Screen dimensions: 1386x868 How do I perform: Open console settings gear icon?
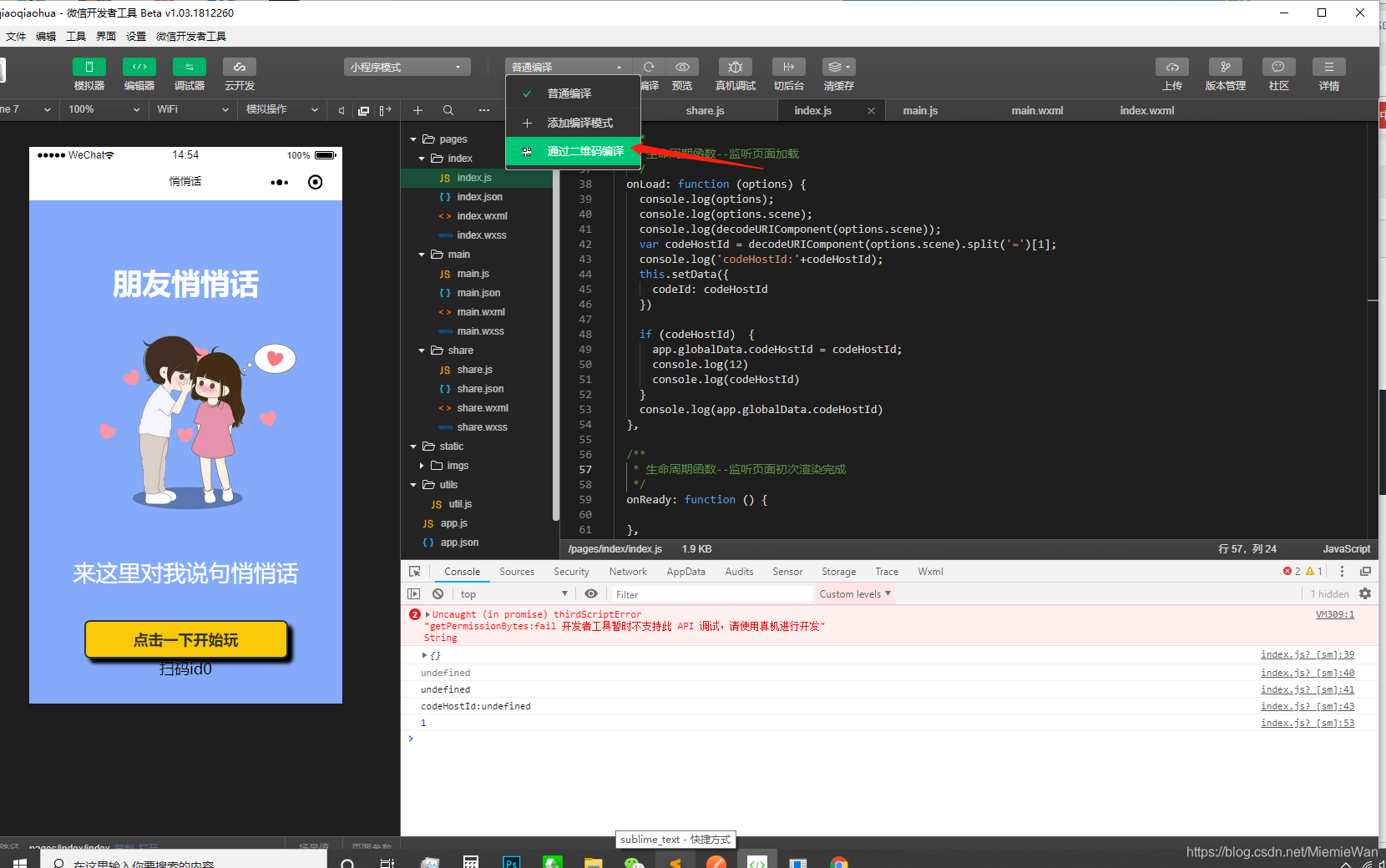(x=1365, y=593)
